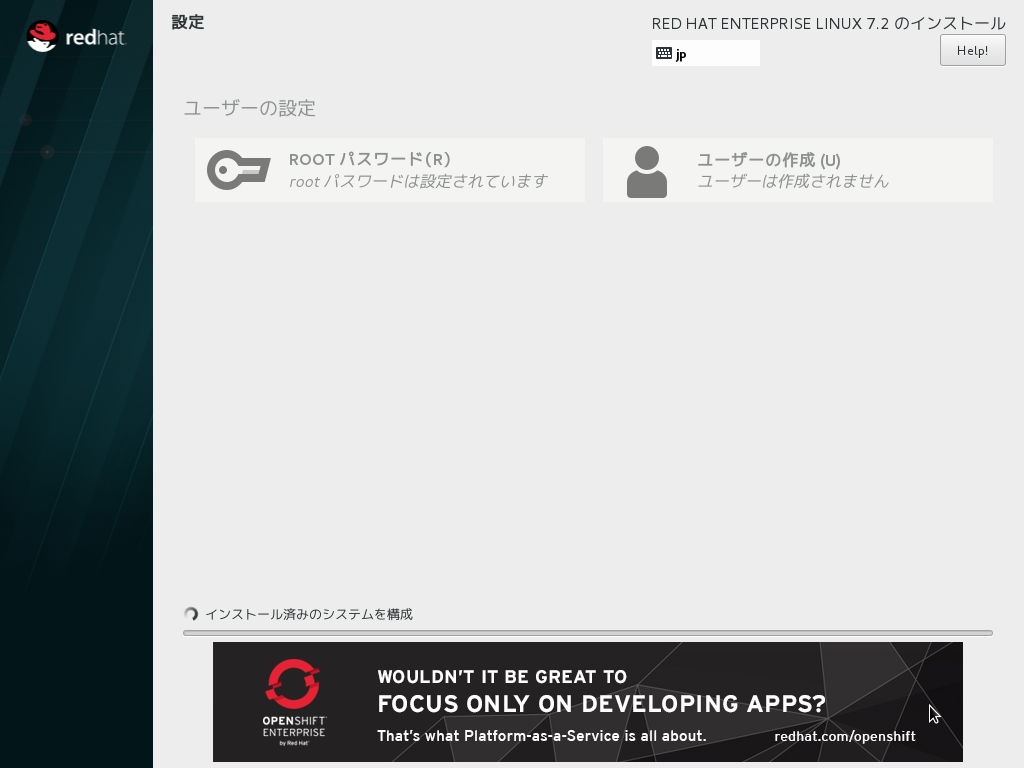Click the key icon for root password
Image resolution: width=1024 pixels, height=768 pixels.
point(238,170)
